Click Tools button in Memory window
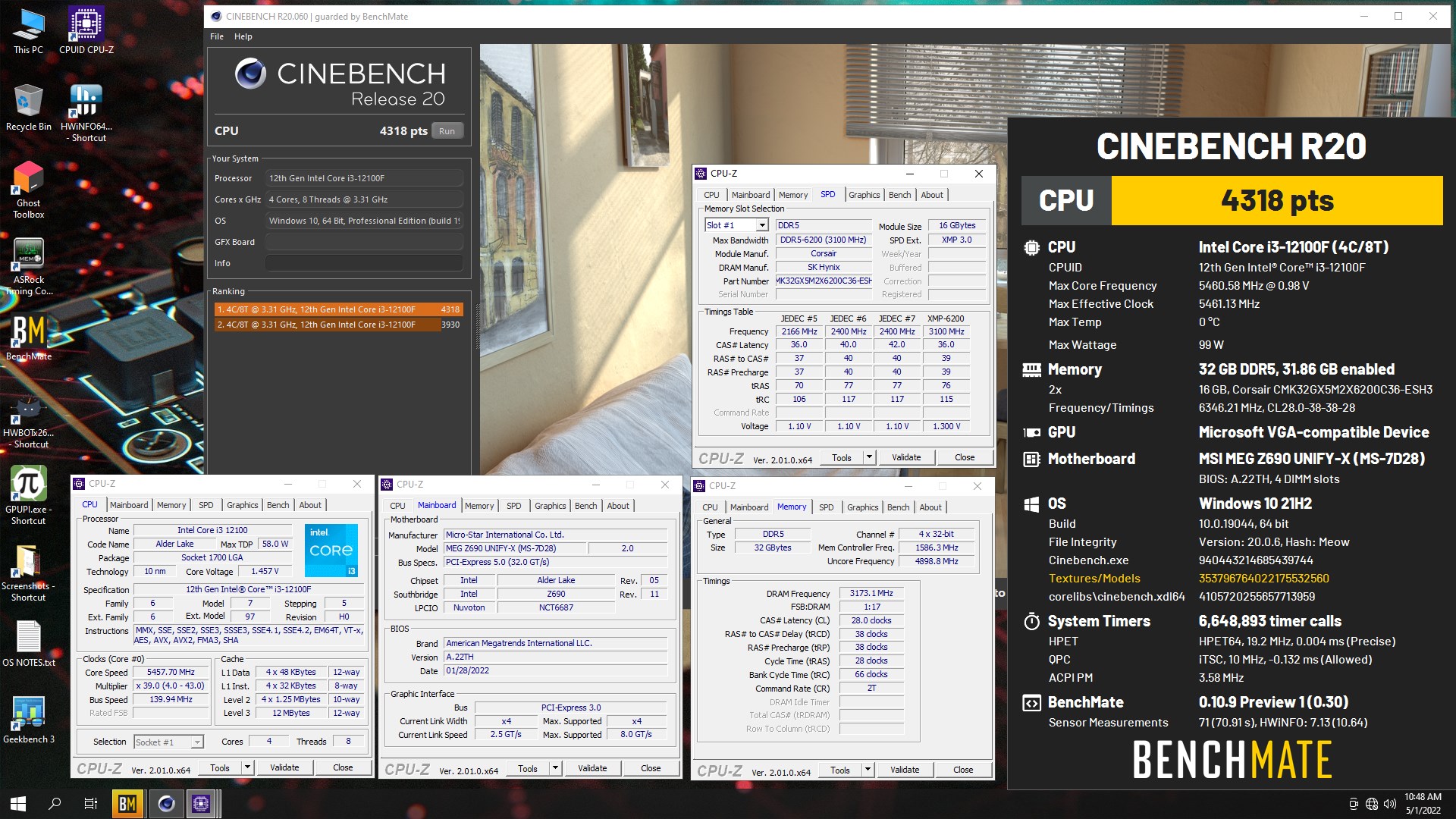Image resolution: width=1456 pixels, height=819 pixels. point(840,770)
